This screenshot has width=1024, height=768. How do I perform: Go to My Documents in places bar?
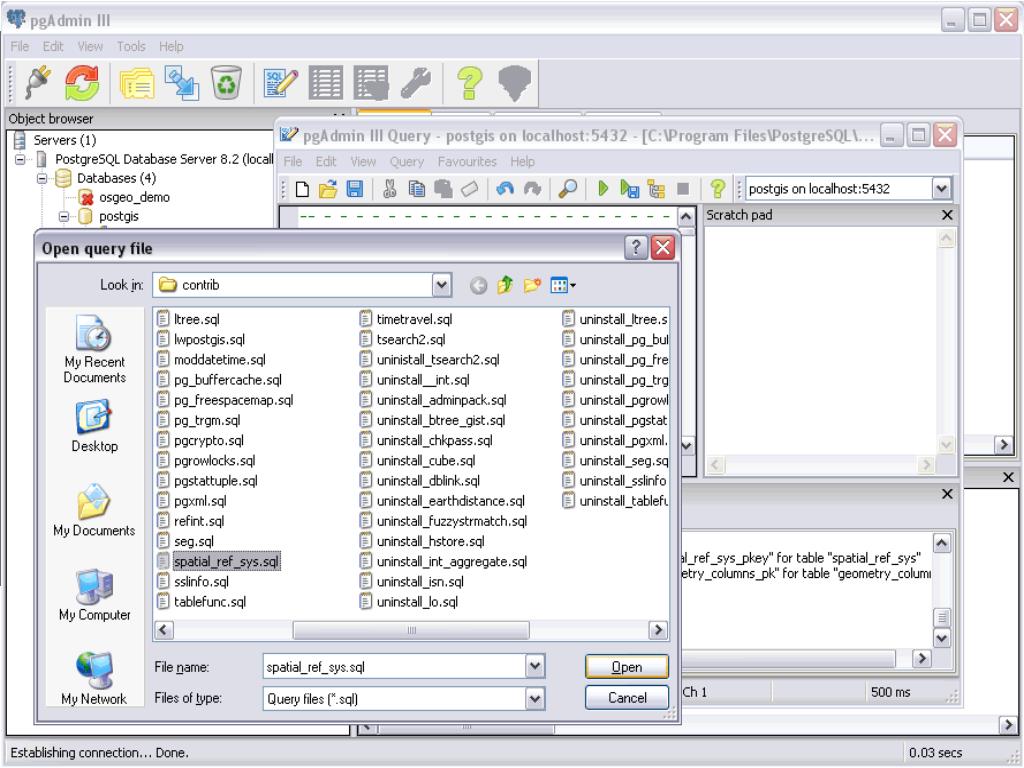point(95,510)
